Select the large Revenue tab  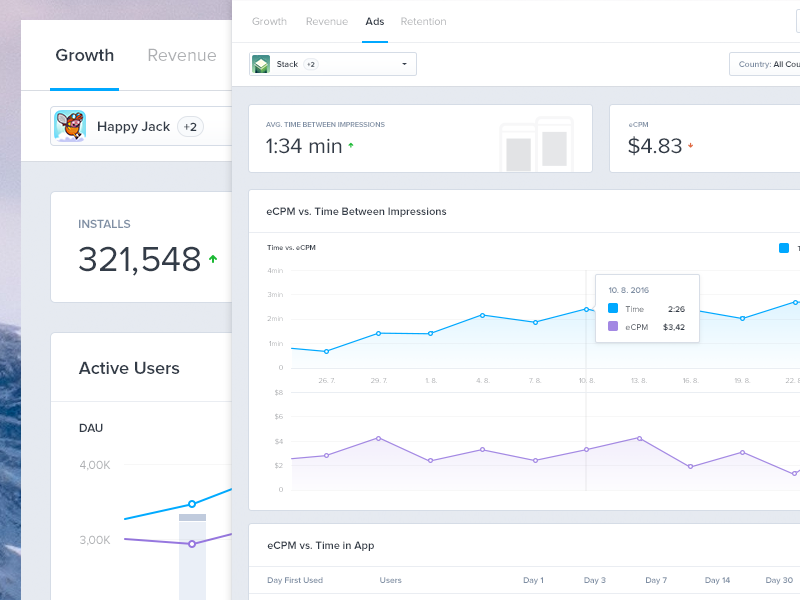pos(182,55)
